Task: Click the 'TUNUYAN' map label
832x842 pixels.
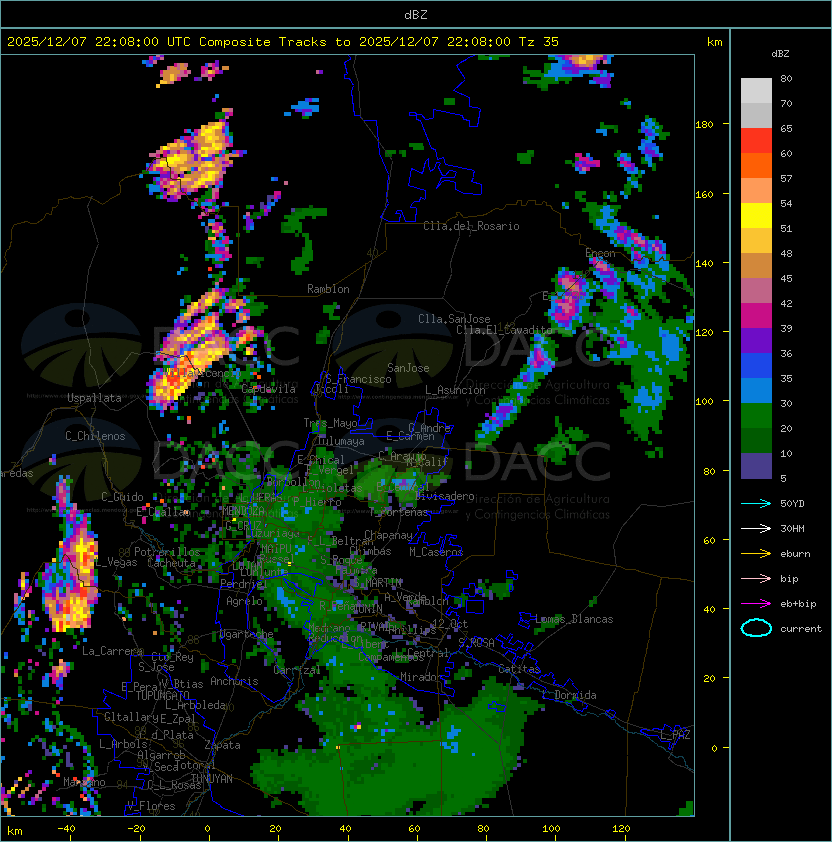Action: (212, 779)
